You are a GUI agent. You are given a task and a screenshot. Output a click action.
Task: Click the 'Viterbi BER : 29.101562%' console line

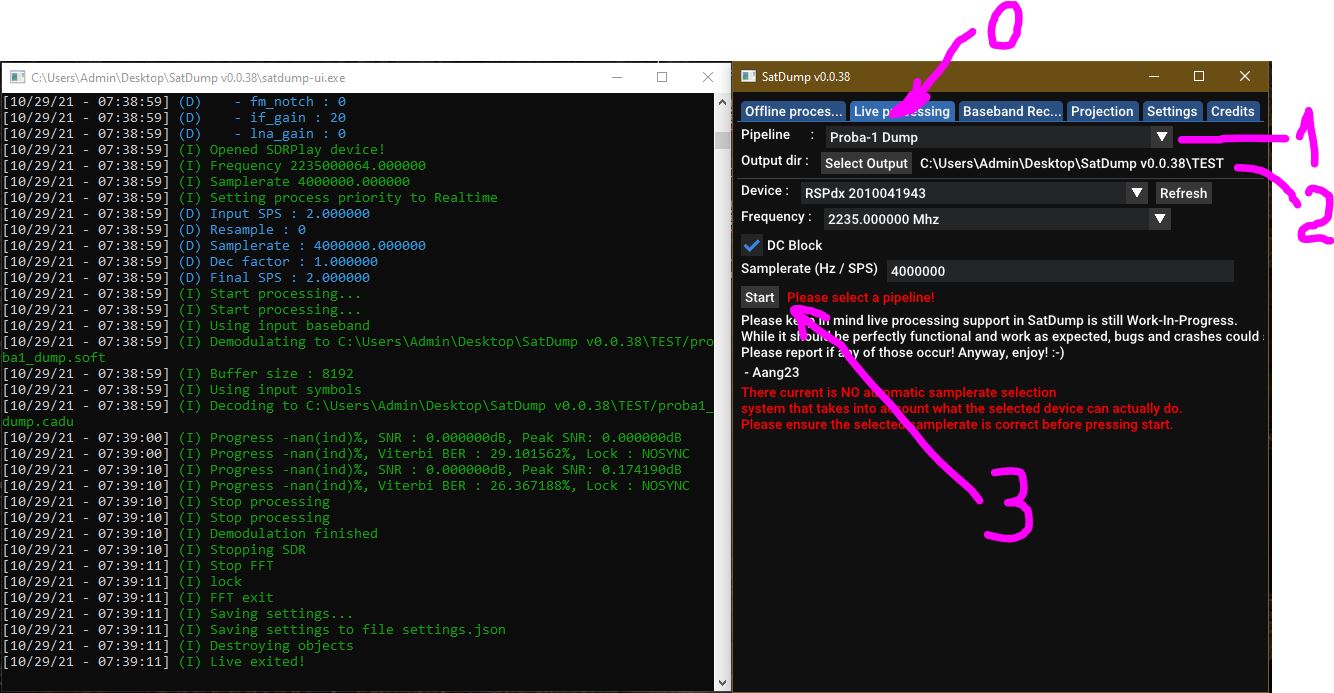pos(345,453)
